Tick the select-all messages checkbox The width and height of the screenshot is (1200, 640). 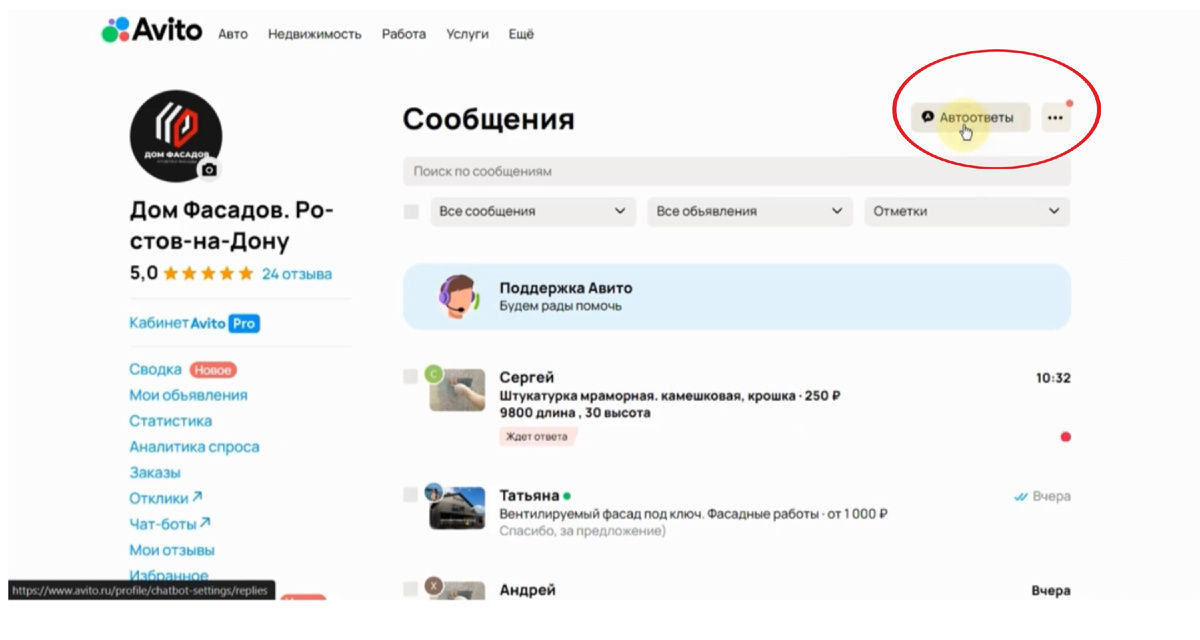411,212
